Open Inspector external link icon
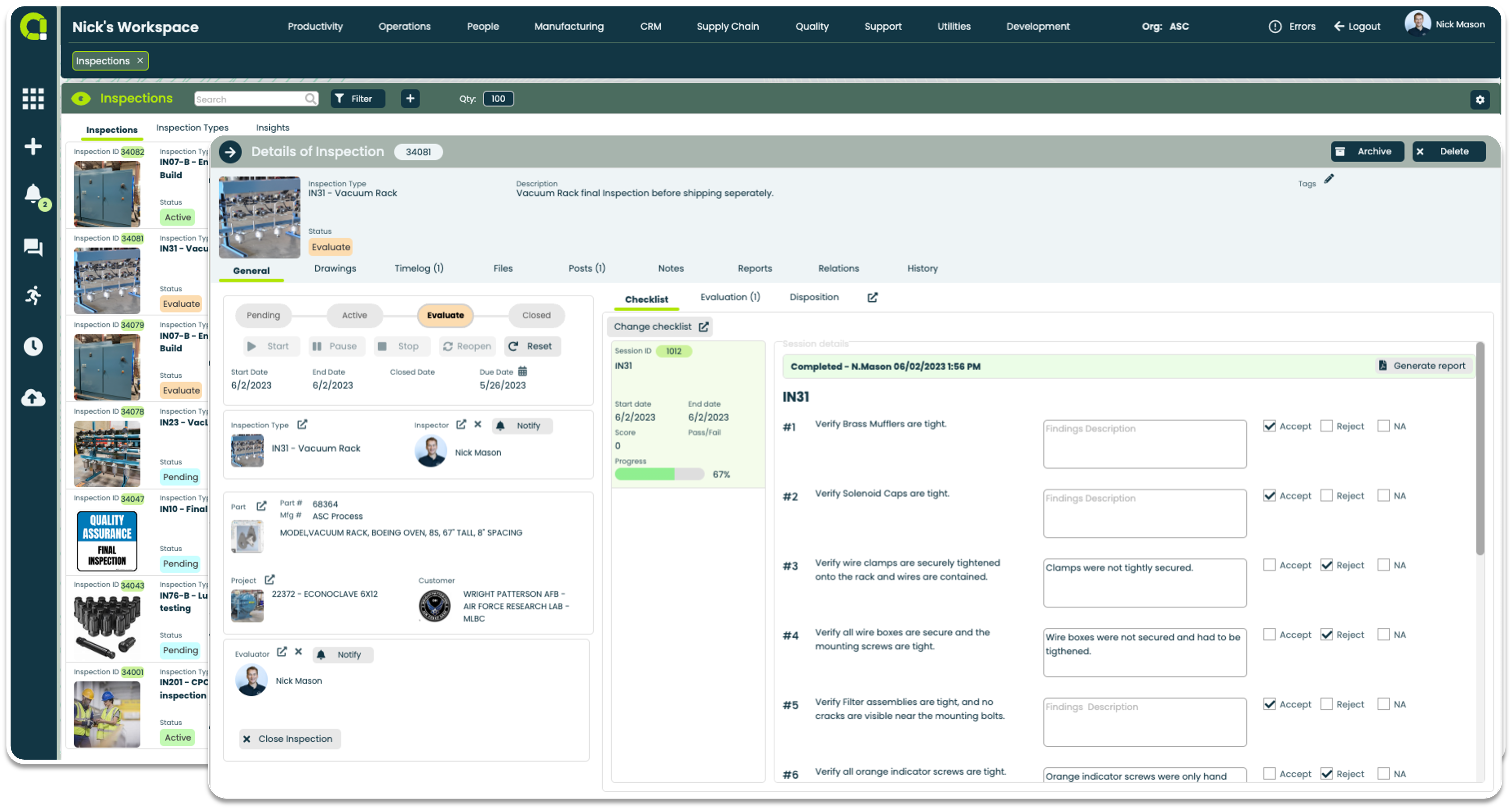 click(x=461, y=425)
